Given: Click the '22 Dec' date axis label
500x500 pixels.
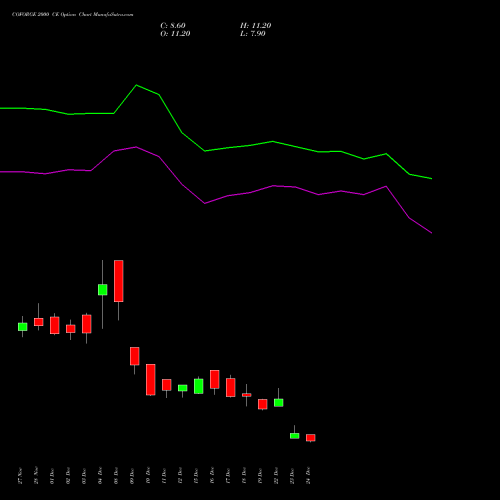Looking at the screenshot, I should (276, 476).
